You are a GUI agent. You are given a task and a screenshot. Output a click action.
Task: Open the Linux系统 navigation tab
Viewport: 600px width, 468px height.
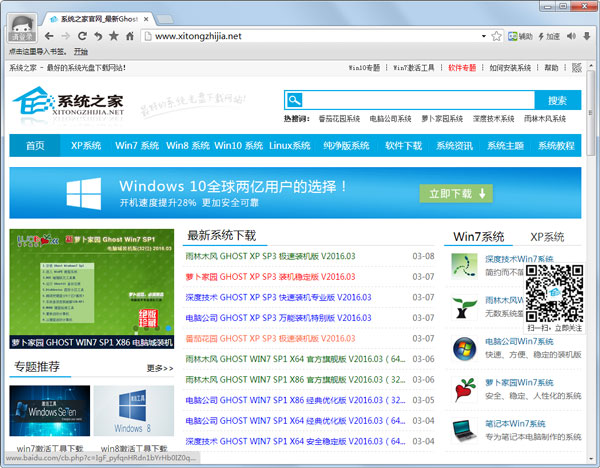click(290, 145)
